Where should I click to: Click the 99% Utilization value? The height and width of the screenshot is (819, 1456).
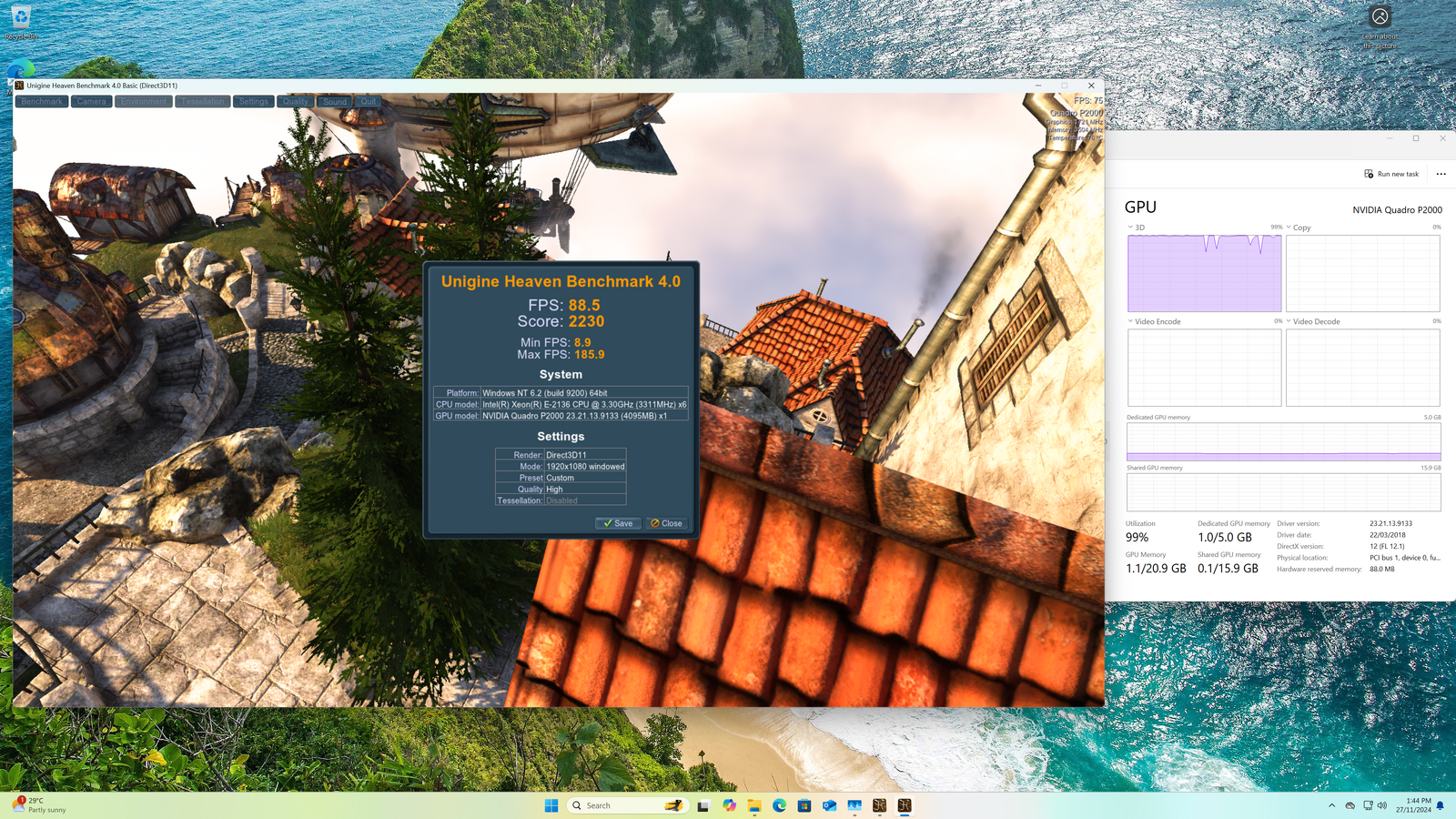[1137, 537]
